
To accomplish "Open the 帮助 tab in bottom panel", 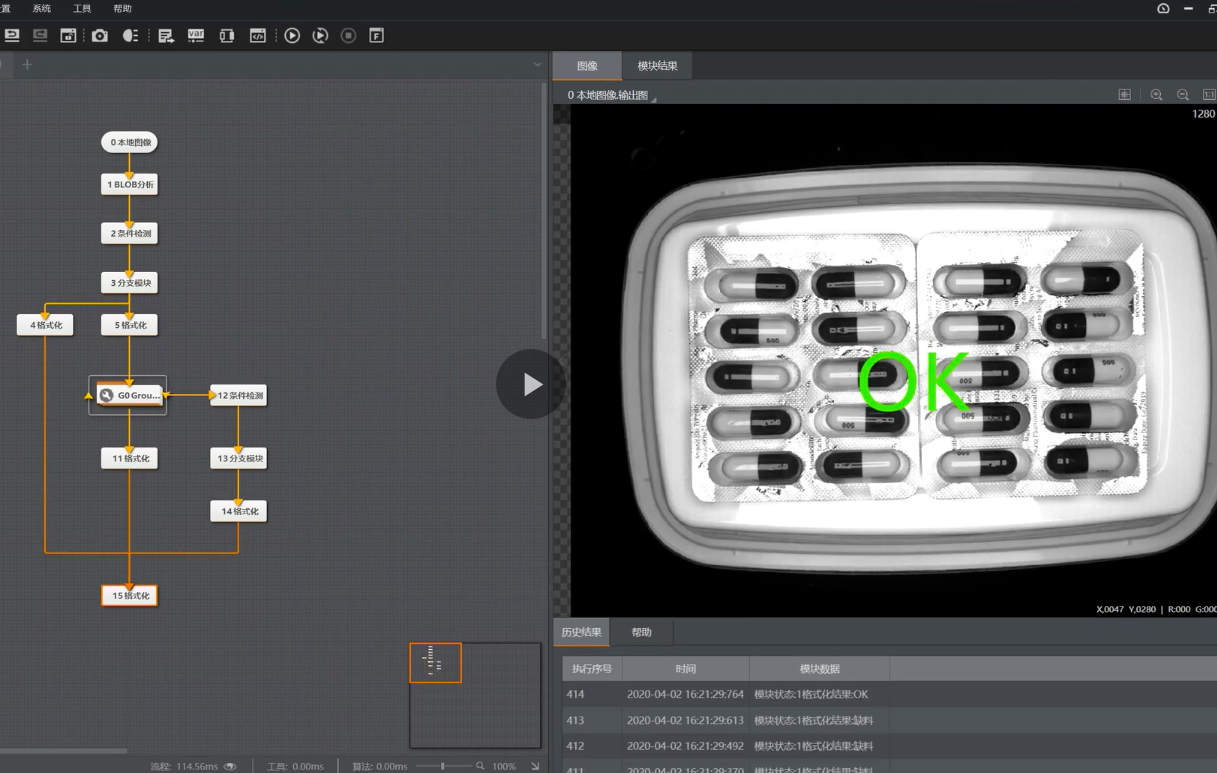I will [x=641, y=632].
